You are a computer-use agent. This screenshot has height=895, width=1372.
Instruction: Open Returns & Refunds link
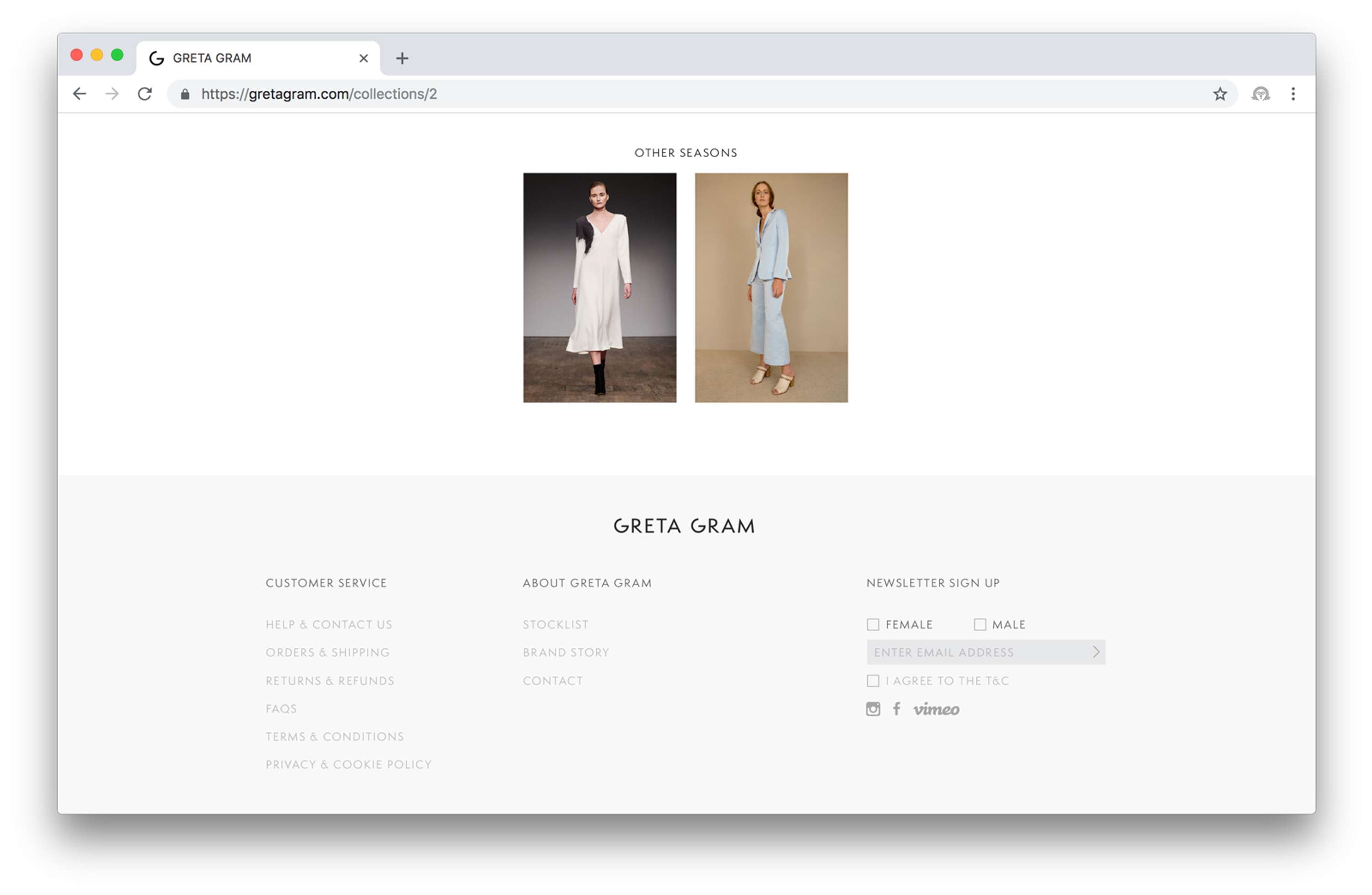(330, 681)
